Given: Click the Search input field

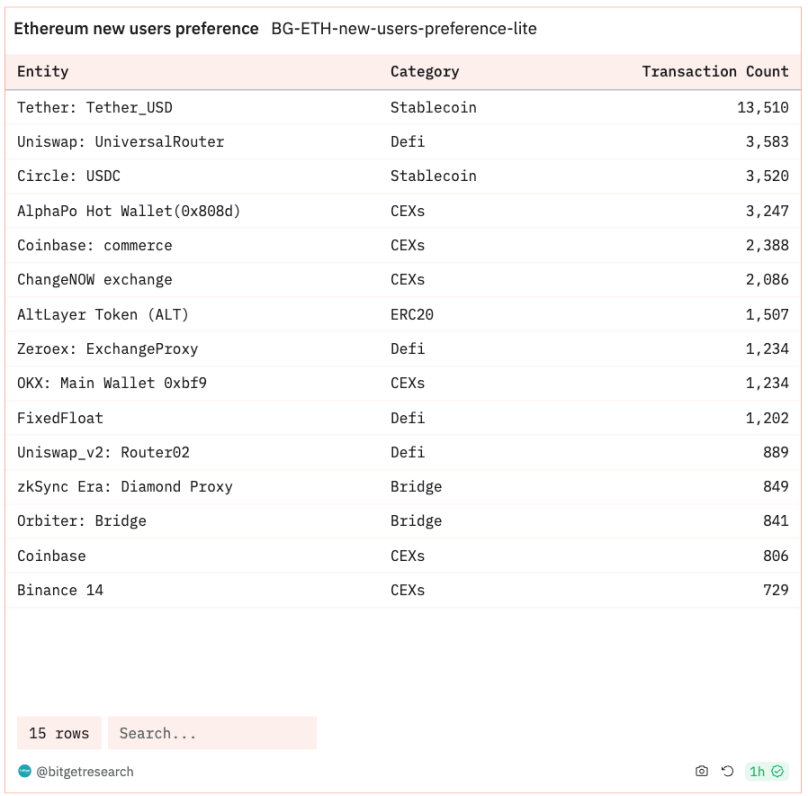Looking at the screenshot, I should coord(212,733).
